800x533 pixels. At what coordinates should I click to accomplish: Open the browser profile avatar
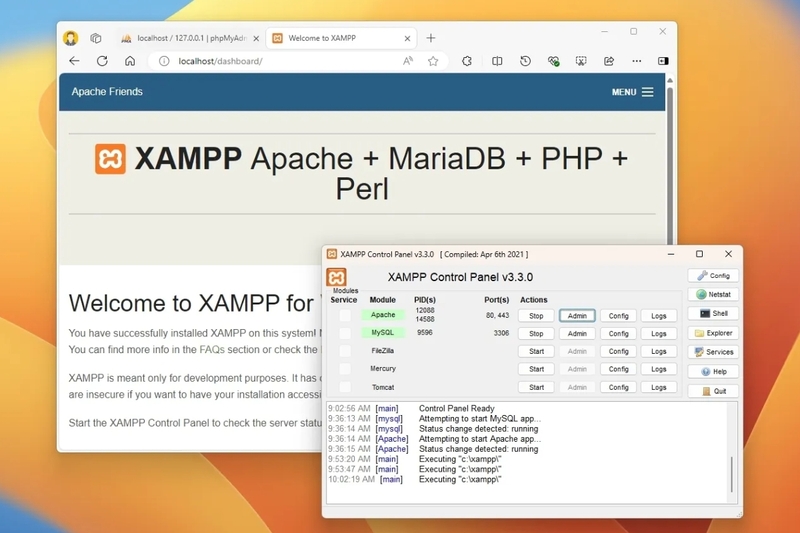(x=70, y=38)
